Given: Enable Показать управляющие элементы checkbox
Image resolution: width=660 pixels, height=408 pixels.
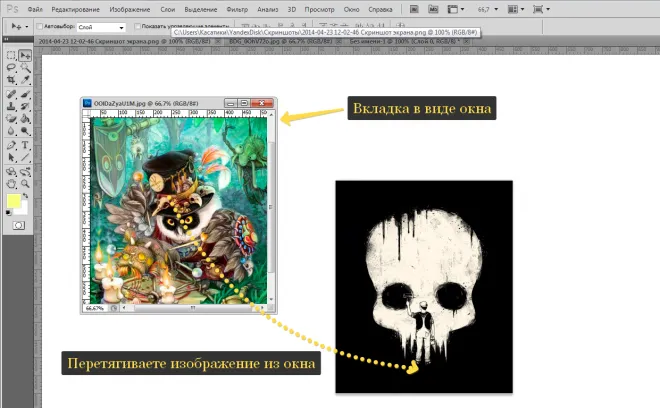Looking at the screenshot, I should point(137,27).
